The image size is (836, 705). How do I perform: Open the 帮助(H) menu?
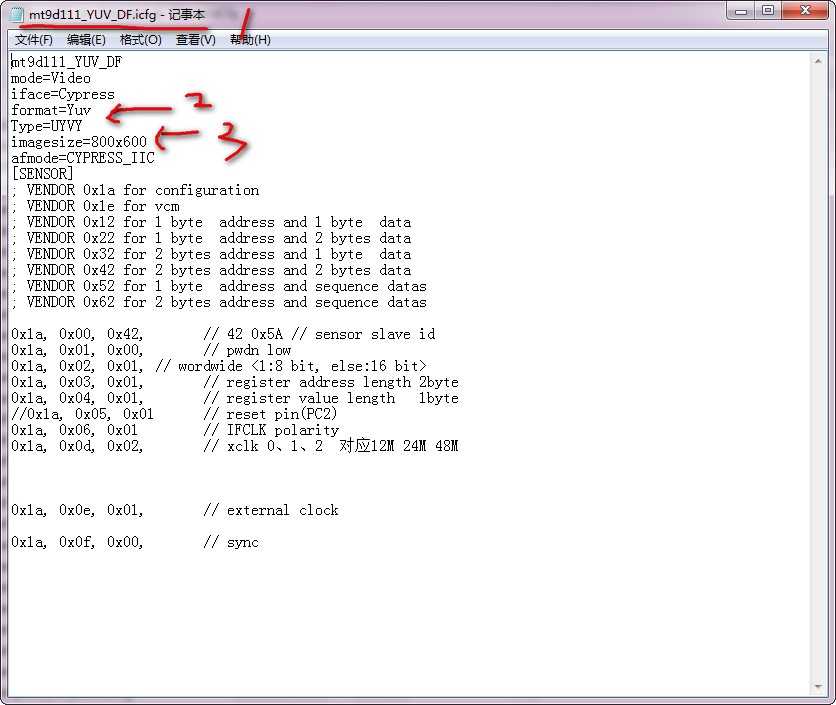click(250, 39)
